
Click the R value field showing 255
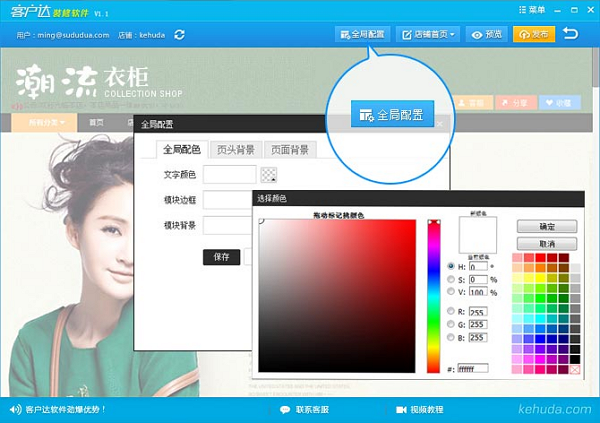tap(478, 312)
